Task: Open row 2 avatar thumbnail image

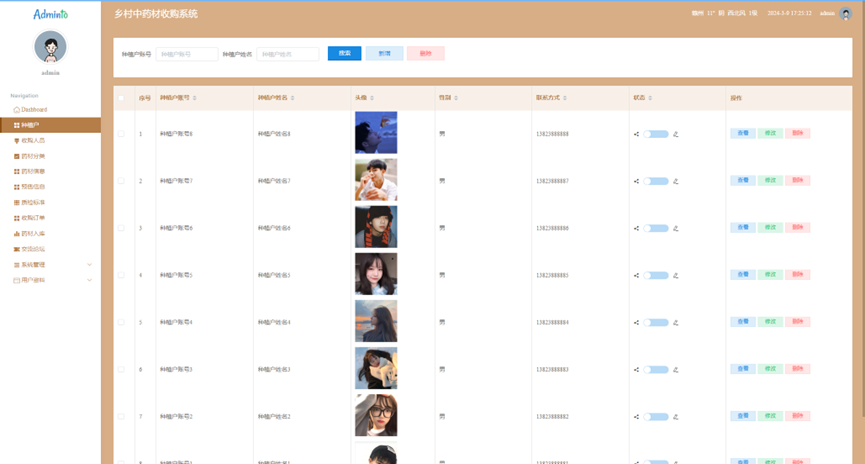Action: point(376,180)
